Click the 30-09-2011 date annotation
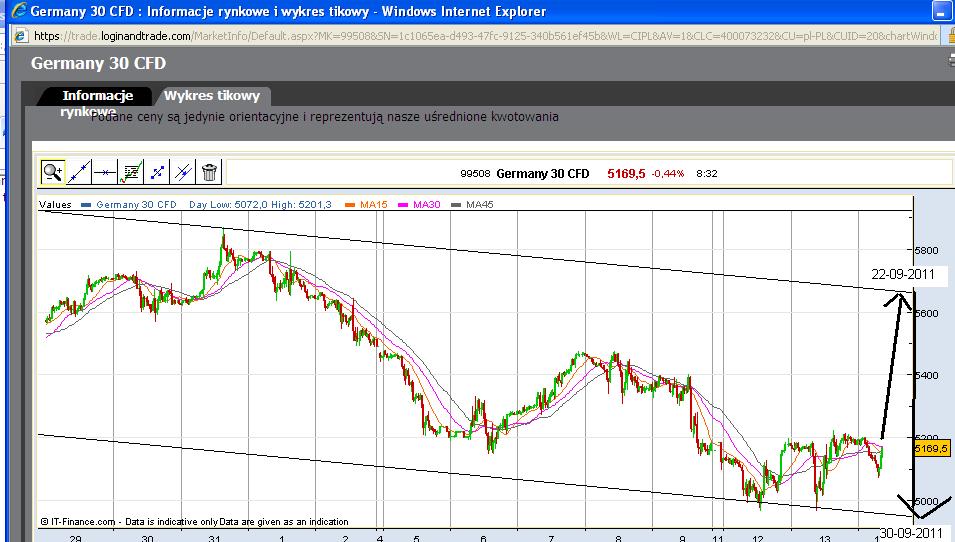The width and height of the screenshot is (955, 542). tap(911, 532)
